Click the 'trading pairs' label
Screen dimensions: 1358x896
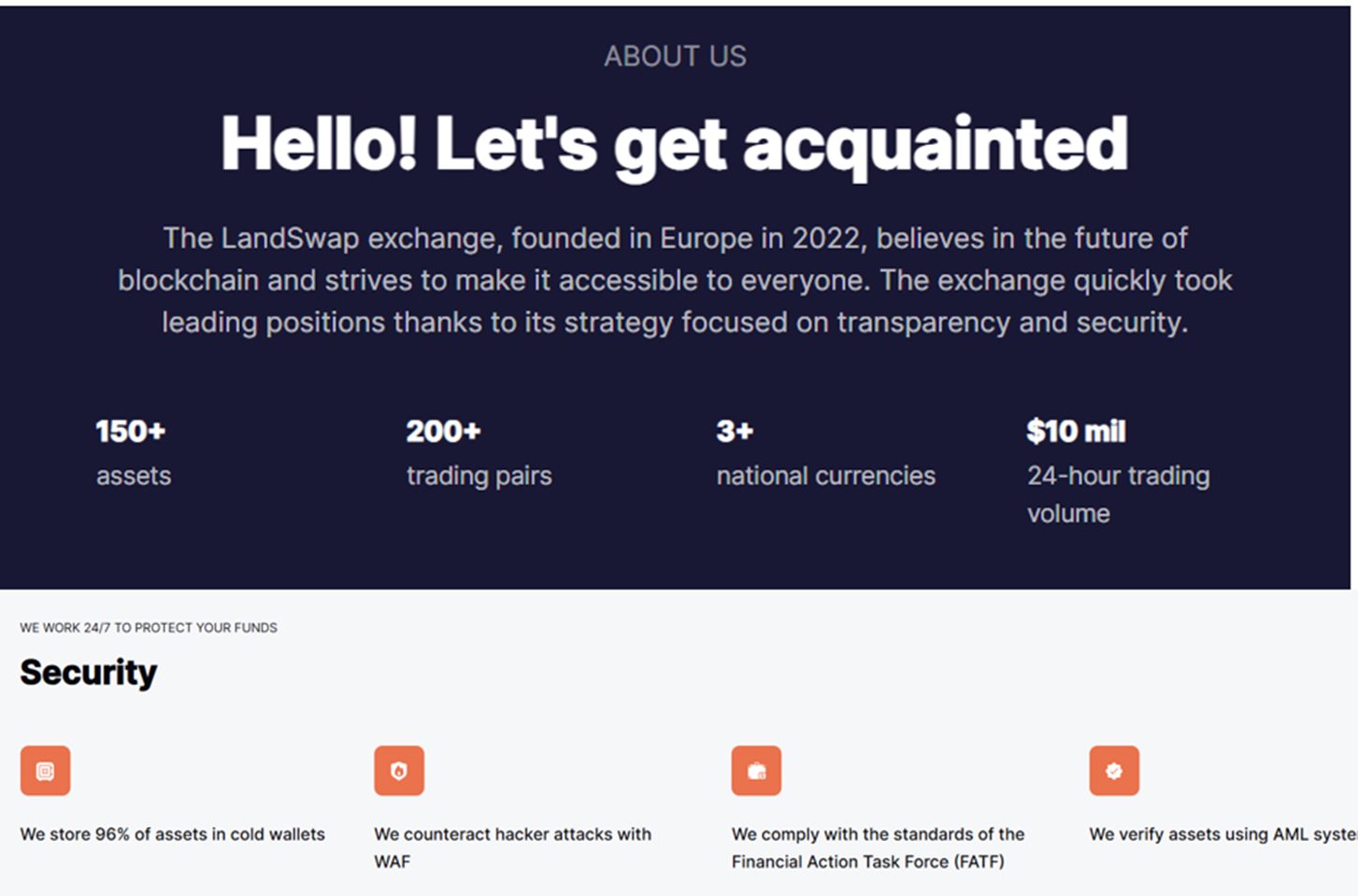tap(479, 476)
